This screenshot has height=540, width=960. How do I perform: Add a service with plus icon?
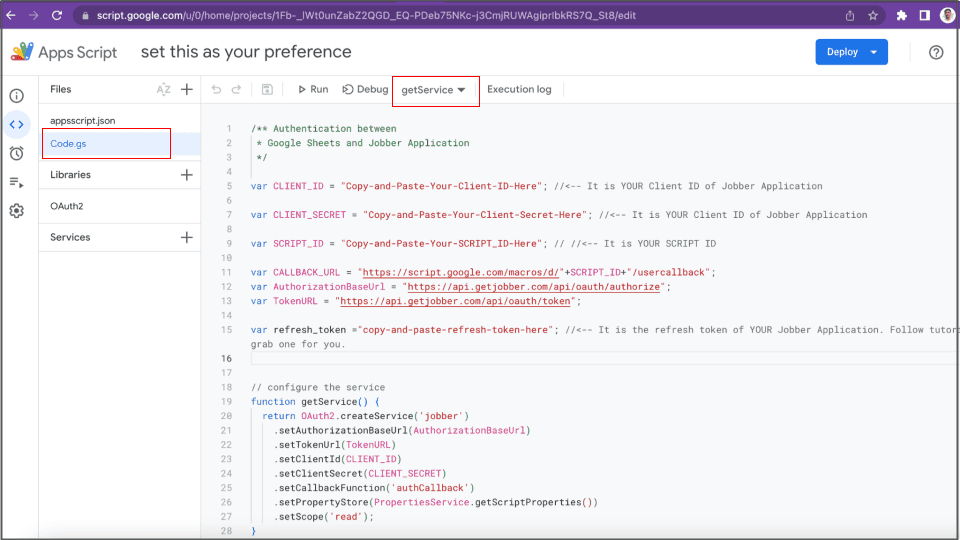(187, 238)
